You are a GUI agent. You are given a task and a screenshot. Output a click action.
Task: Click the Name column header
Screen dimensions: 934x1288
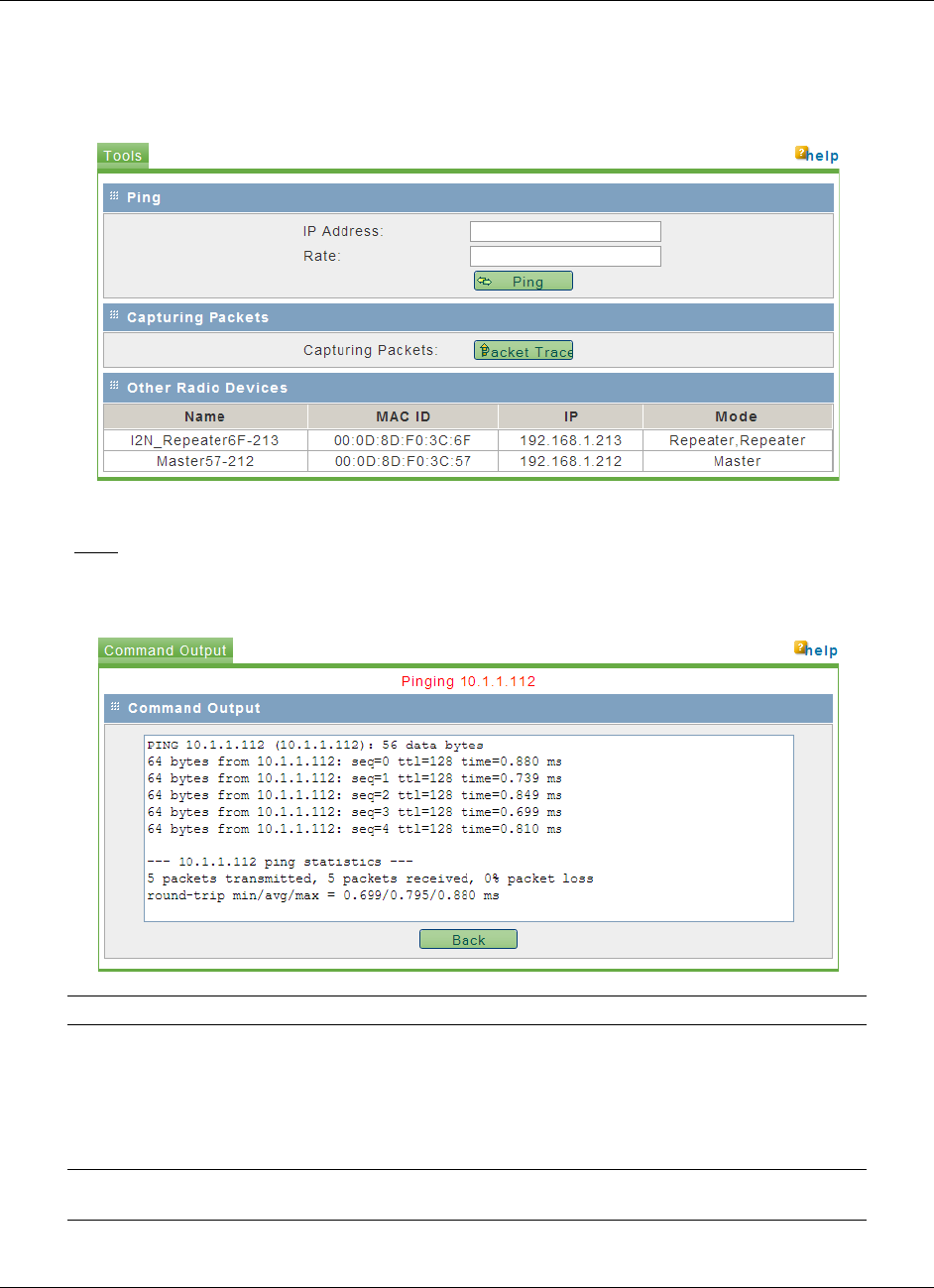click(205, 416)
